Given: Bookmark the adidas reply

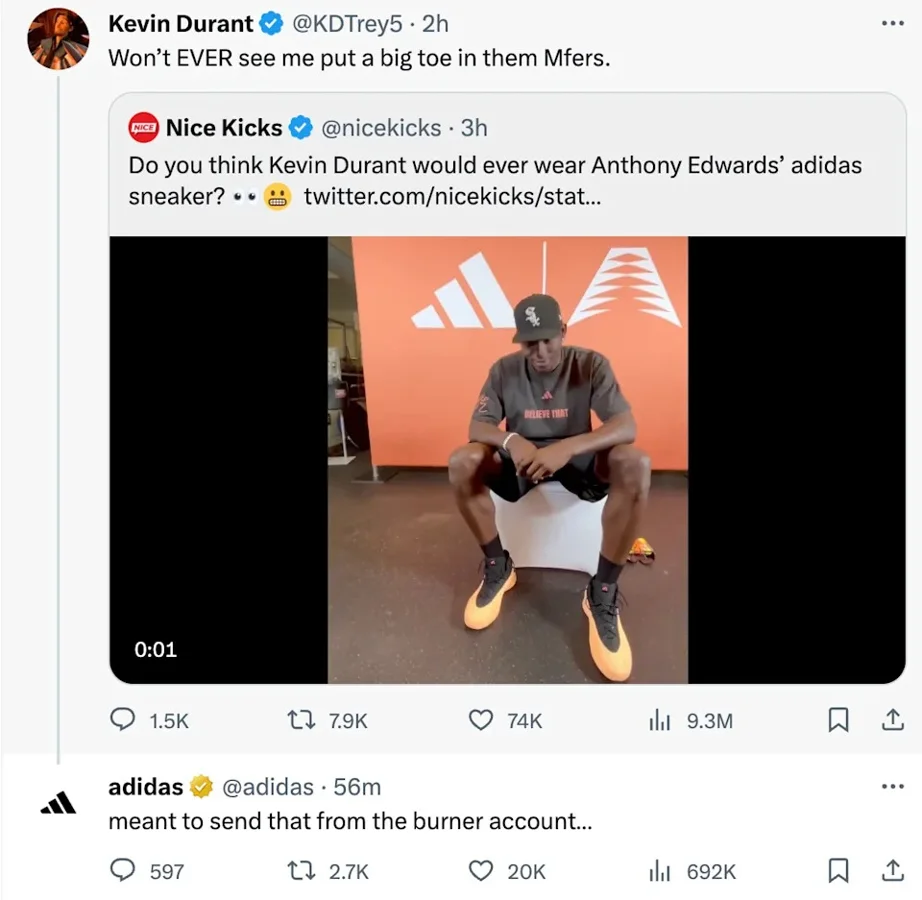Looking at the screenshot, I should (838, 871).
